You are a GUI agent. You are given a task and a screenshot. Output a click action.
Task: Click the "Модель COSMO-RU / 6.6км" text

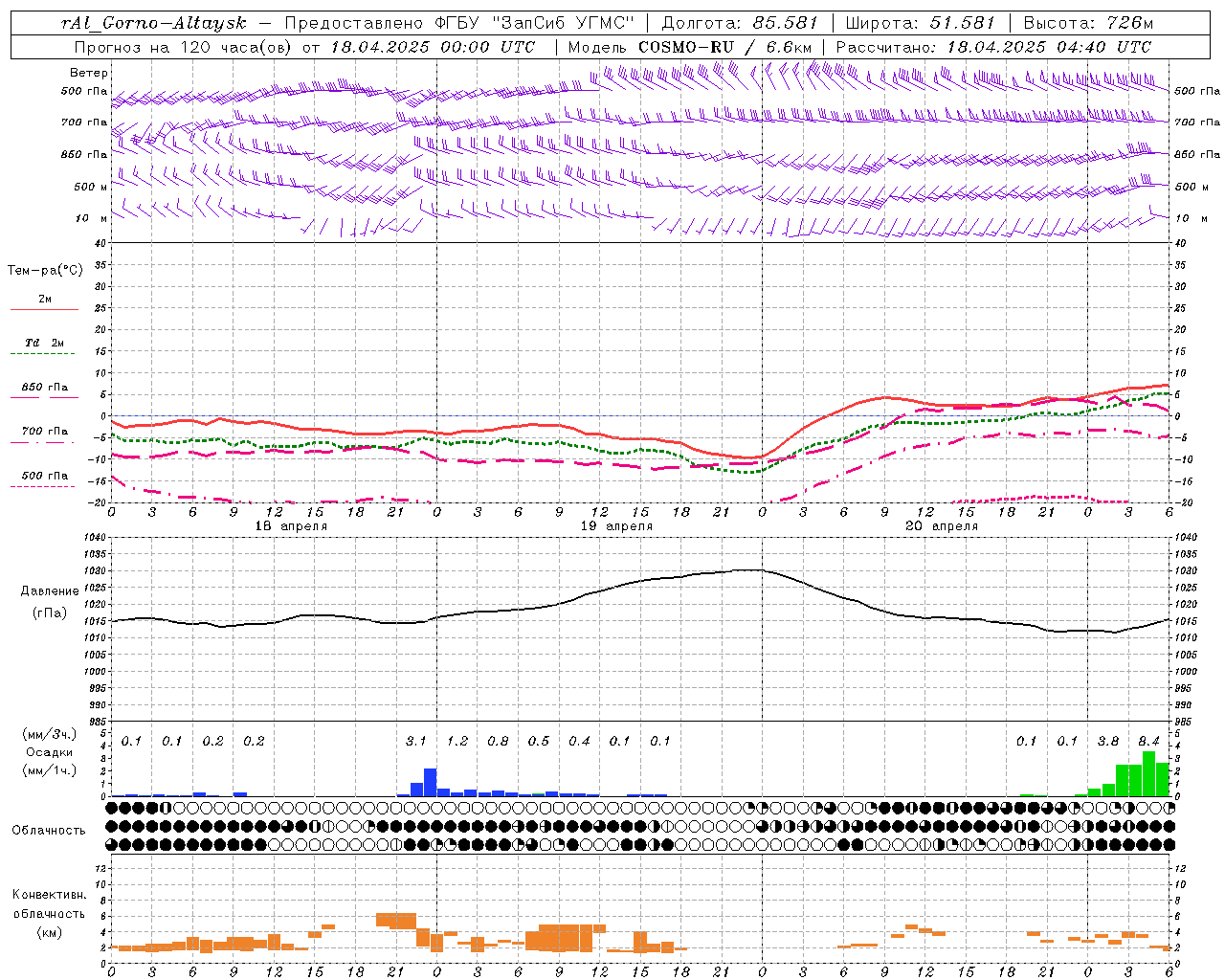coord(690,47)
